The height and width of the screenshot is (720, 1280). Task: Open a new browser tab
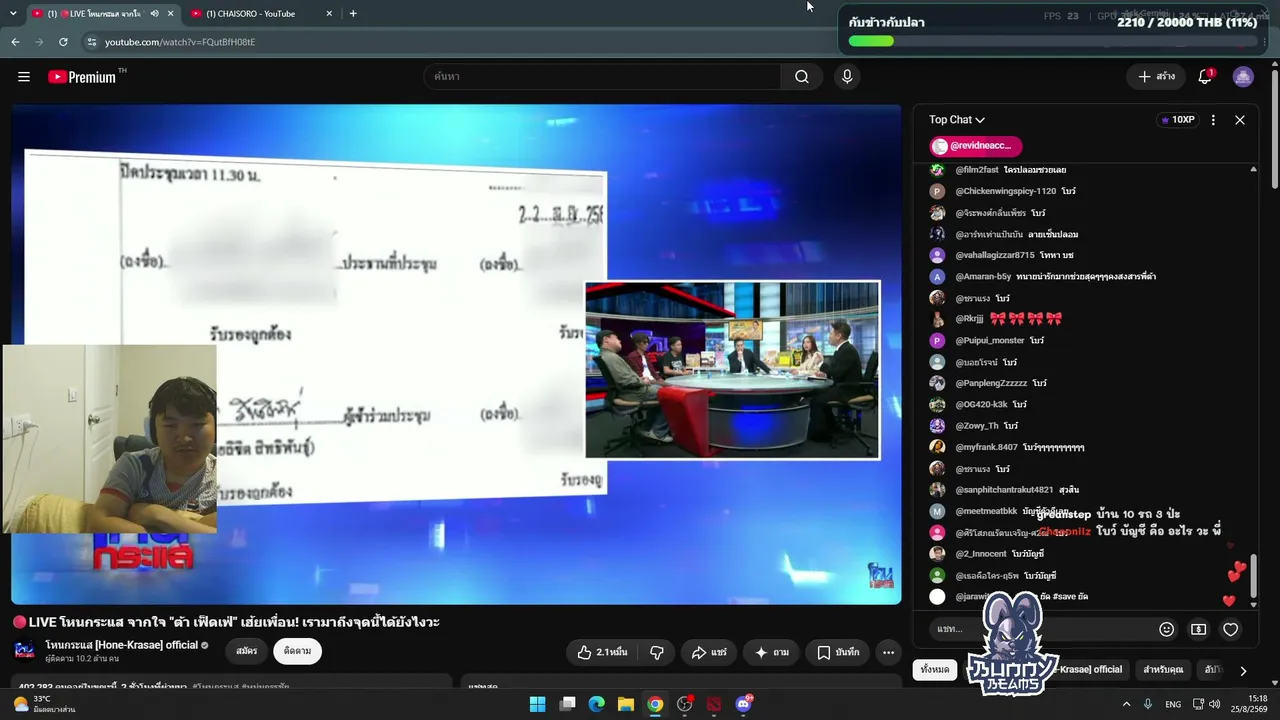(x=353, y=13)
